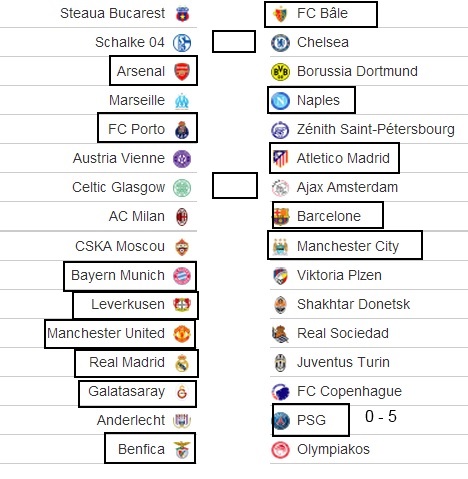Click the Juventus Turin crest

[280, 363]
